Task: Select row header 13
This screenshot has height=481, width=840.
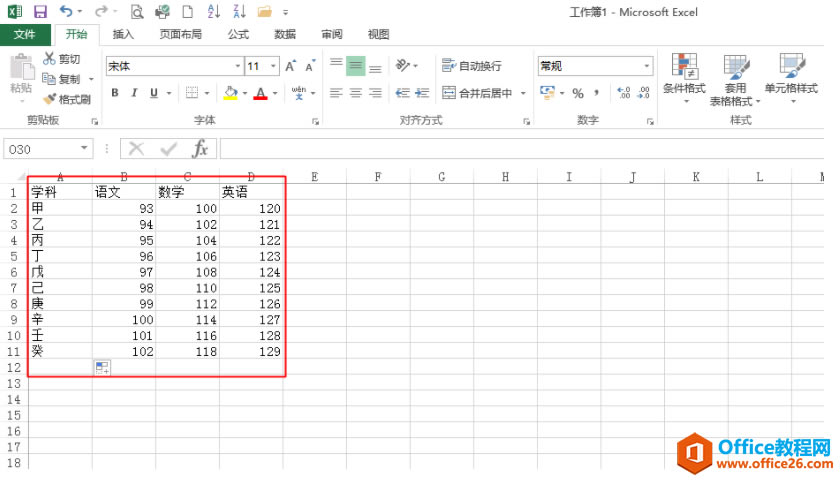Action: tap(14, 384)
